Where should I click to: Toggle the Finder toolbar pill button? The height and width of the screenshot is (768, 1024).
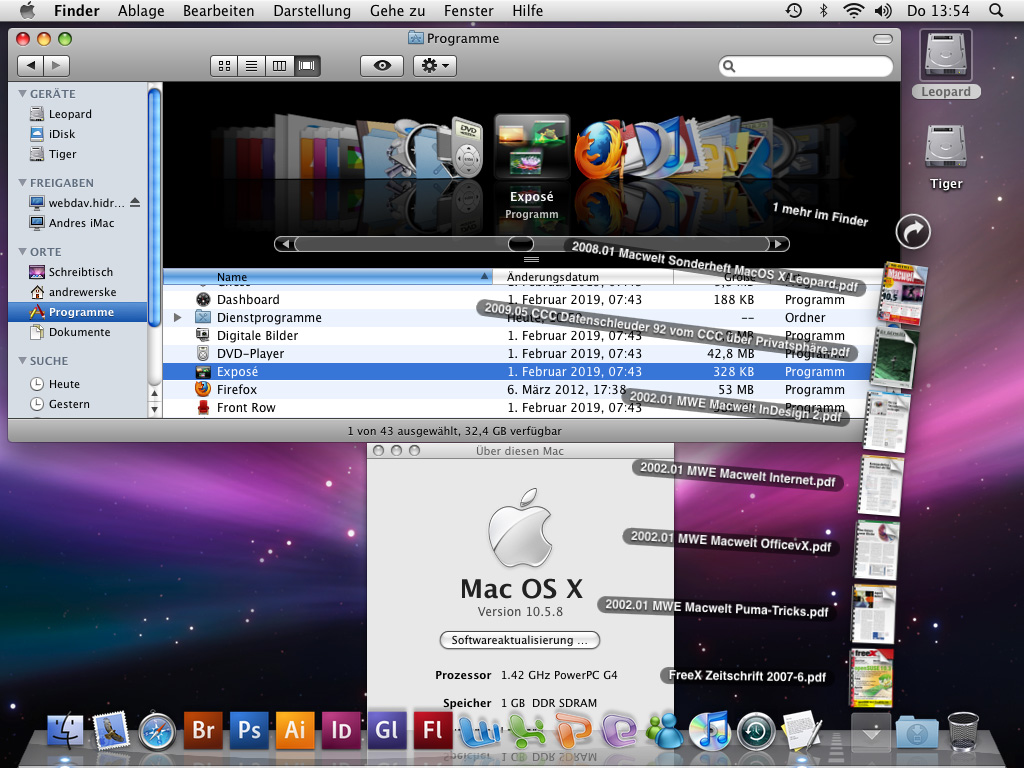click(x=882, y=39)
